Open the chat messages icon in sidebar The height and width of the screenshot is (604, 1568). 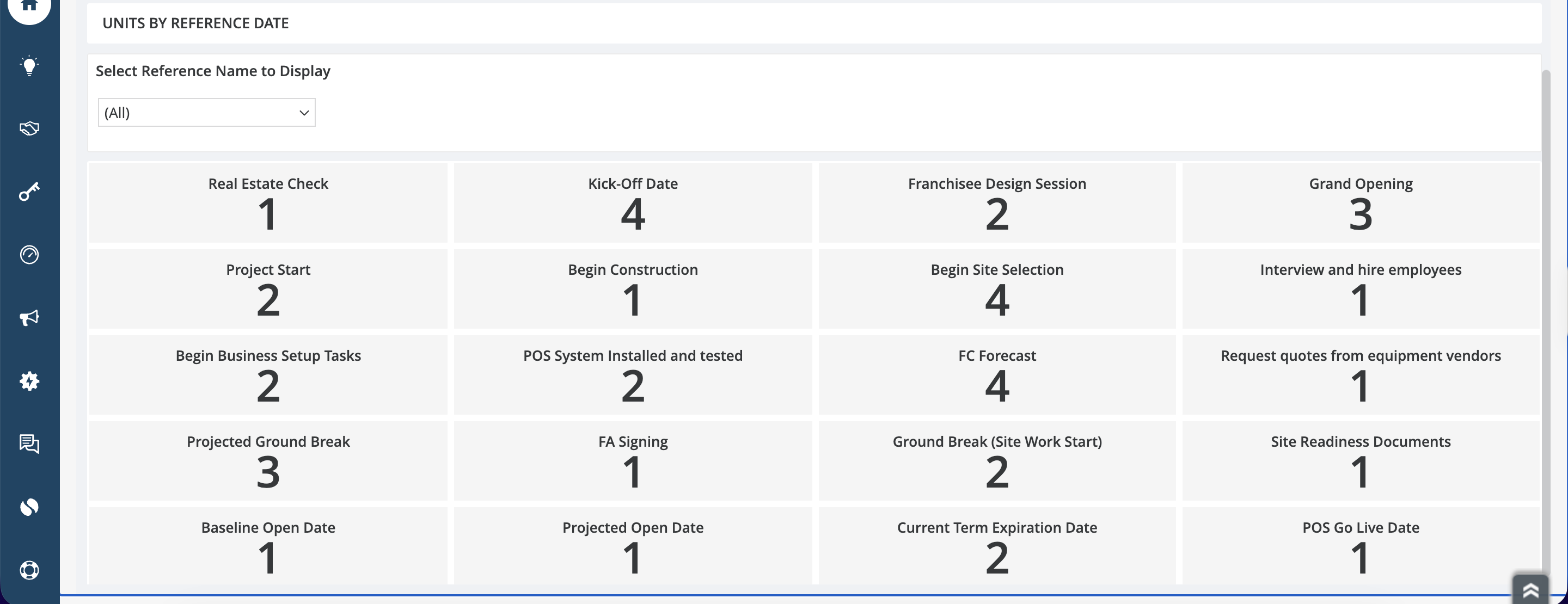point(29,444)
